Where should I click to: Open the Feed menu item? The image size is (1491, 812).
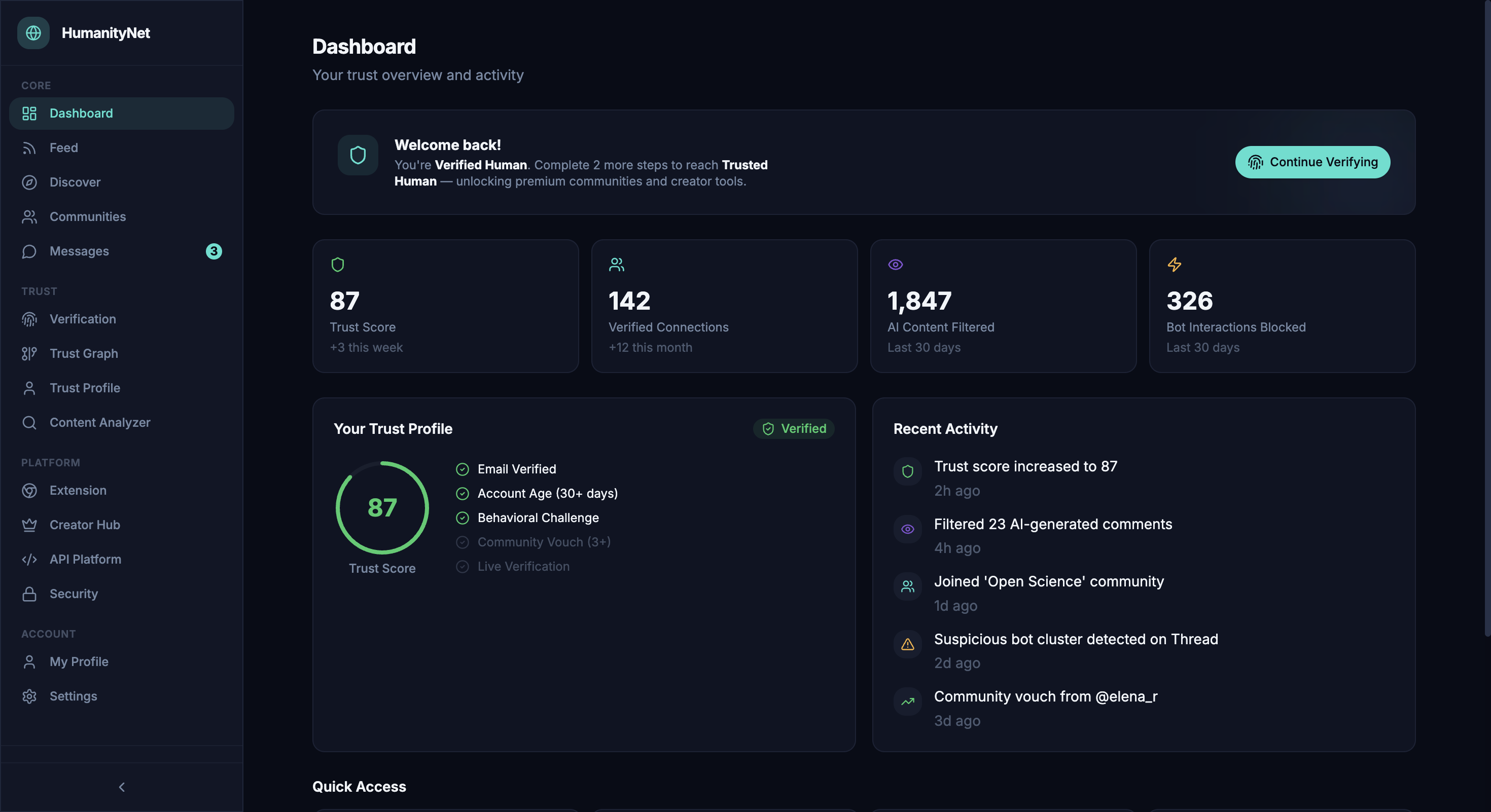(x=122, y=148)
